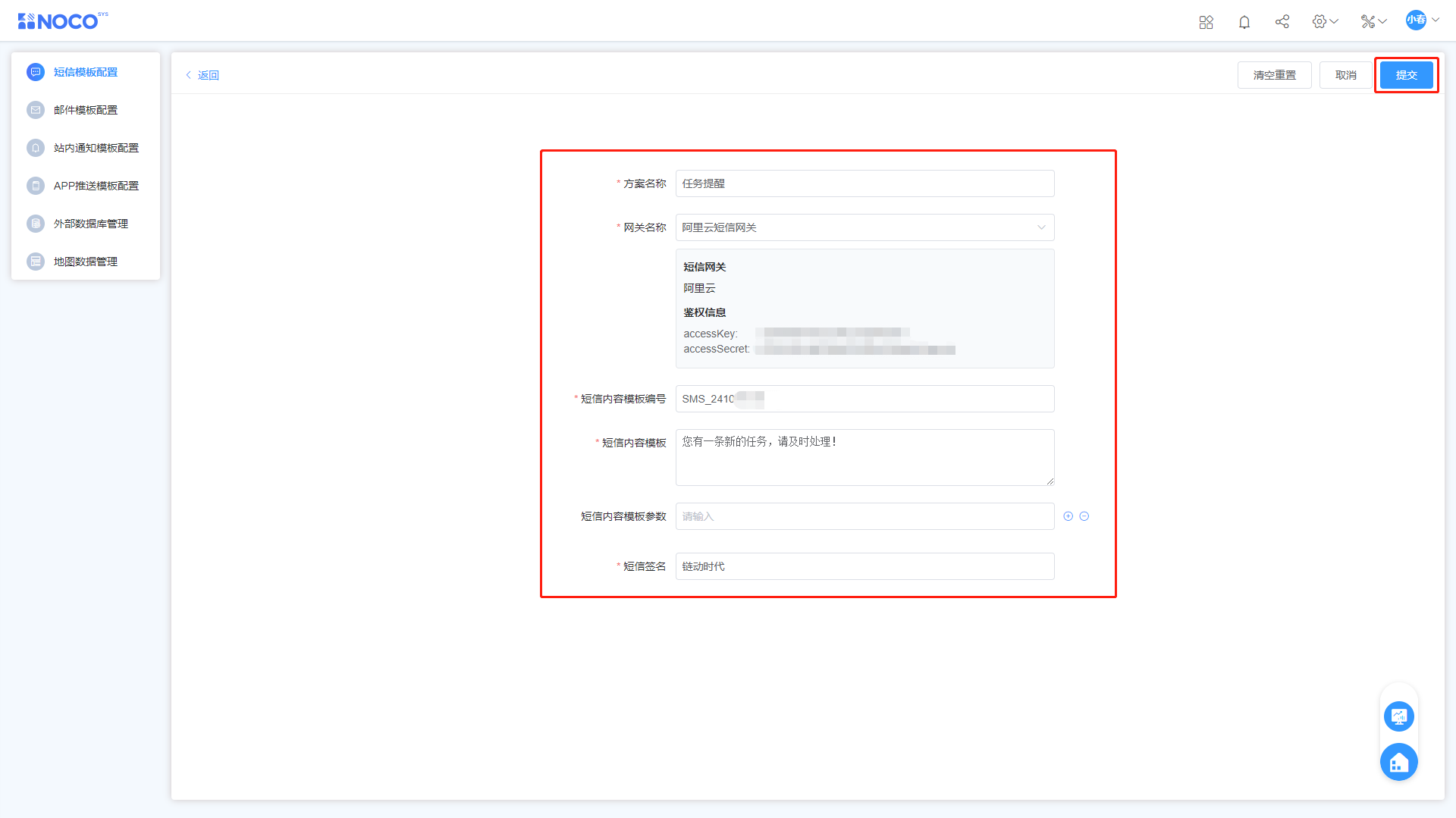Select APP推送模板配置 in the sidebar

coord(86,186)
